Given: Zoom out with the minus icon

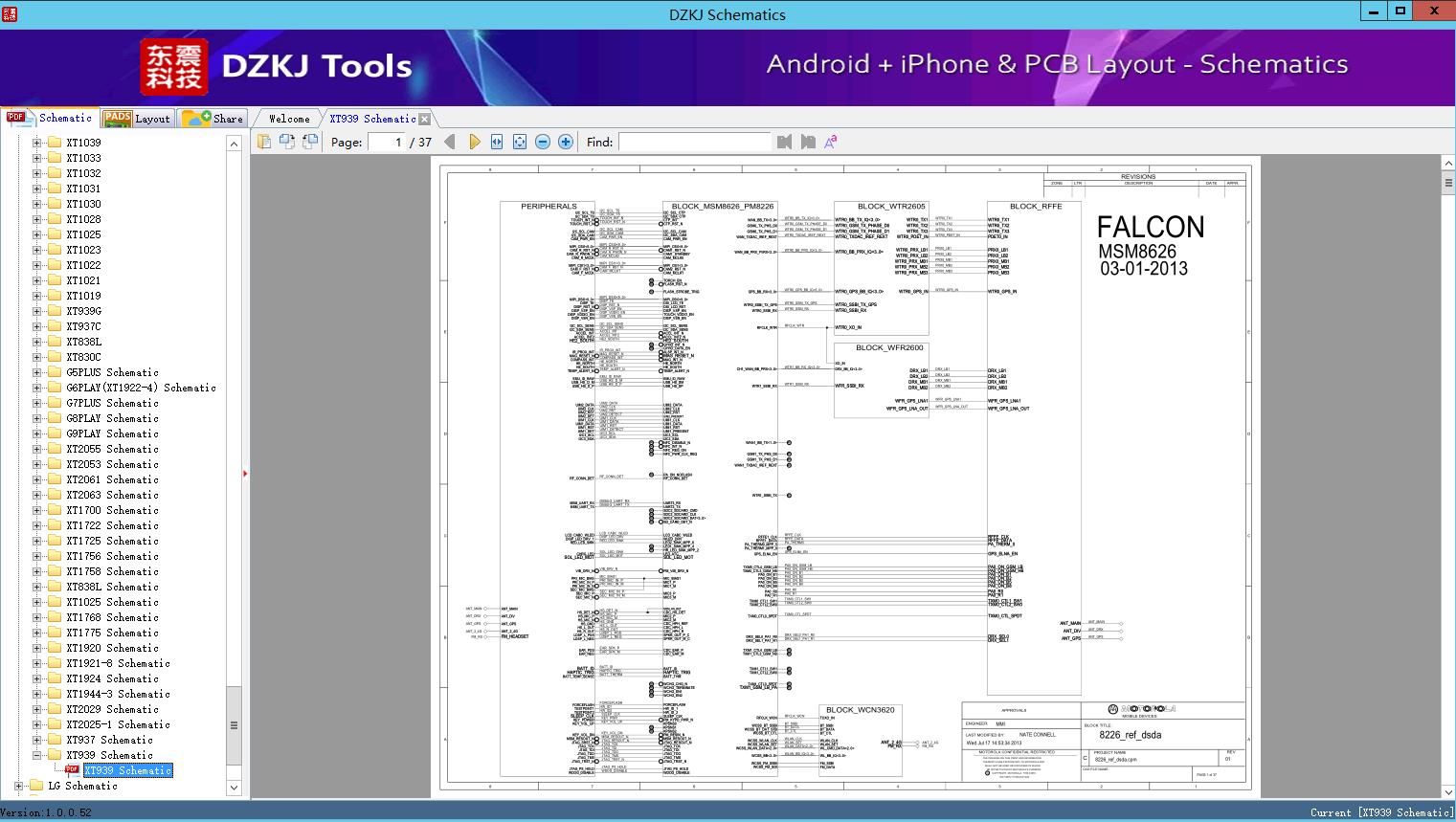Looking at the screenshot, I should tap(543, 142).
